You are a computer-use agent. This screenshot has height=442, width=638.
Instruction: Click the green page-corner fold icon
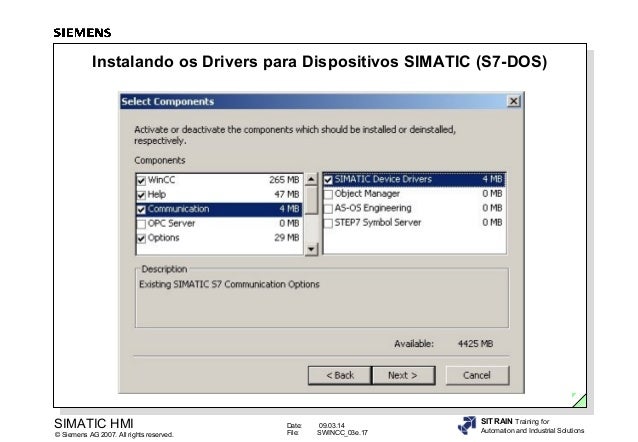[579, 400]
